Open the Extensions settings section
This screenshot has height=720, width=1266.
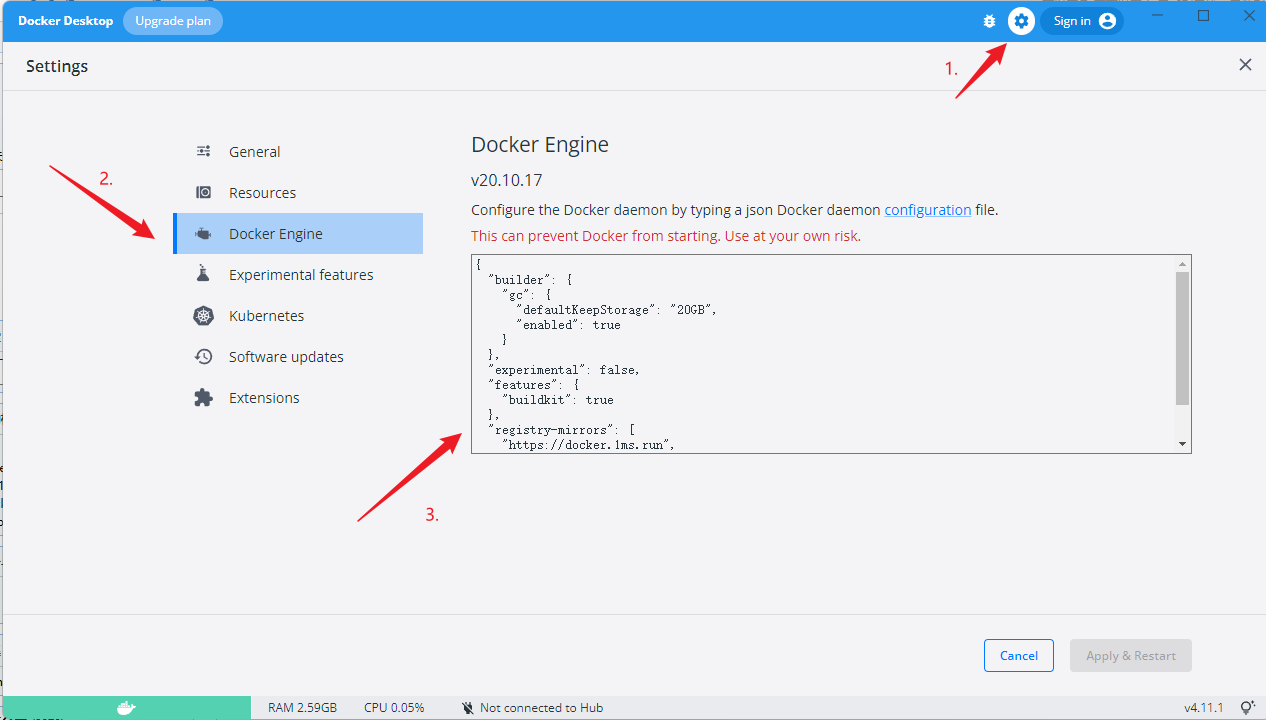tap(298, 397)
